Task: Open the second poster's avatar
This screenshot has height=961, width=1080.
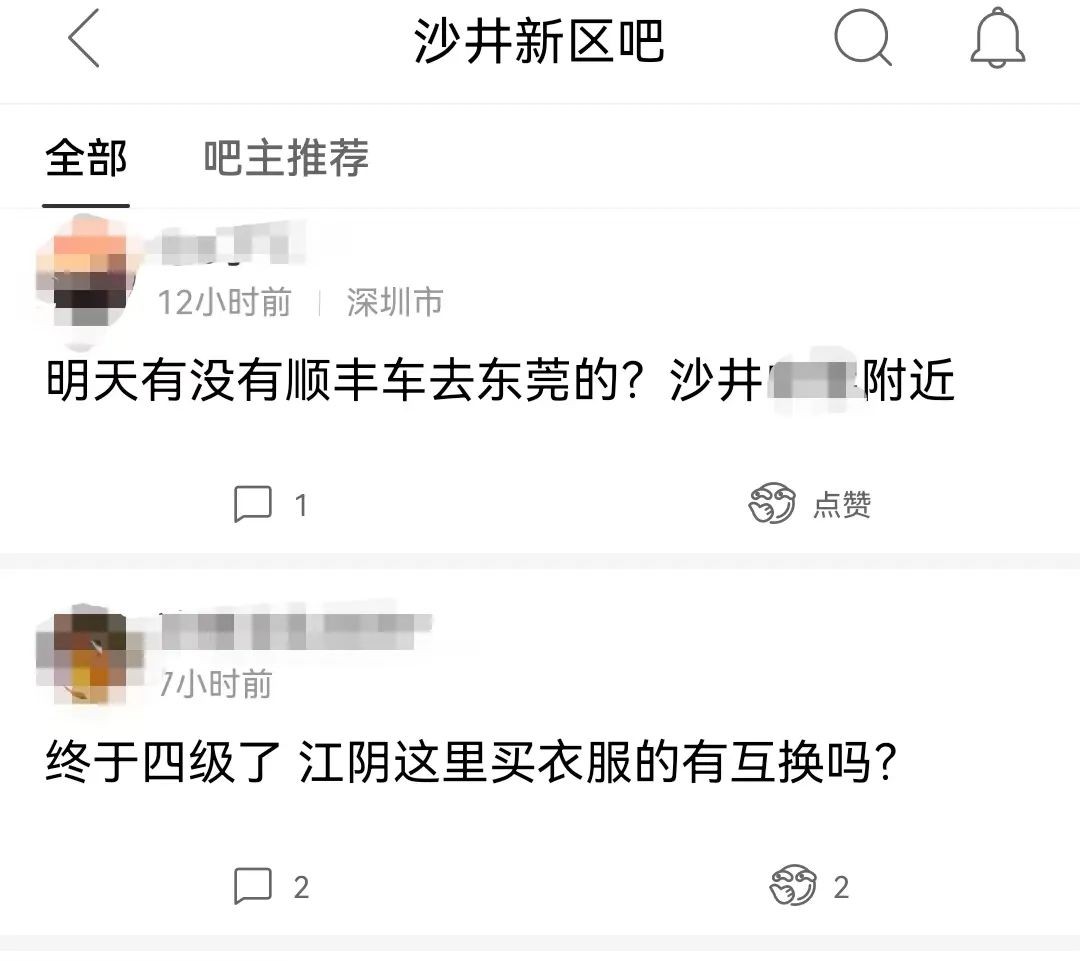Action: (90, 659)
